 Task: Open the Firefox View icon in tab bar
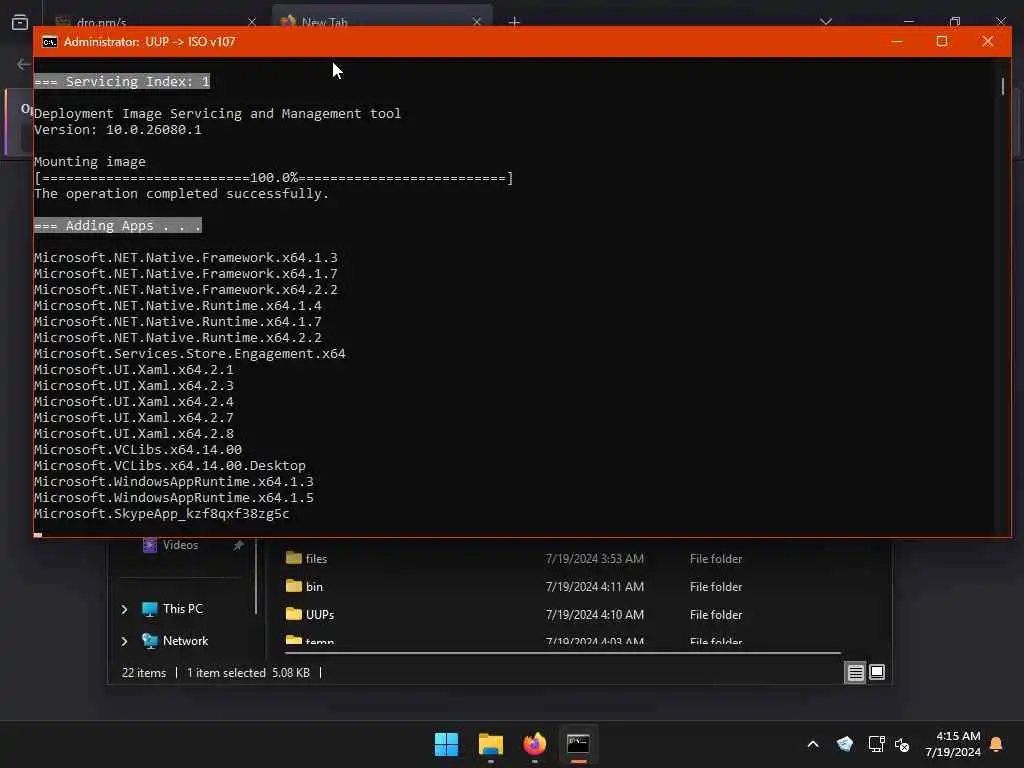pyautogui.click(x=20, y=22)
